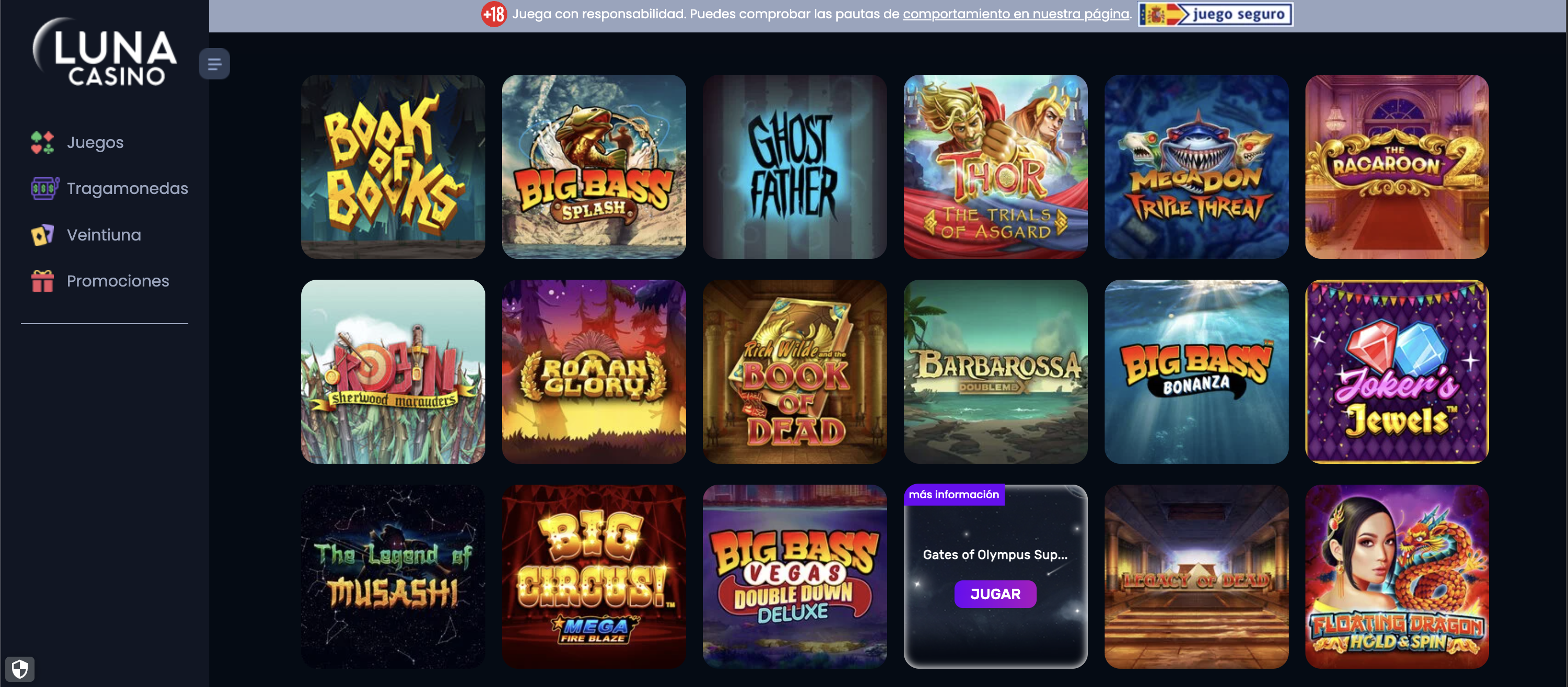The height and width of the screenshot is (687, 1568).
Task: Open the Promociones menu item
Action: point(118,281)
